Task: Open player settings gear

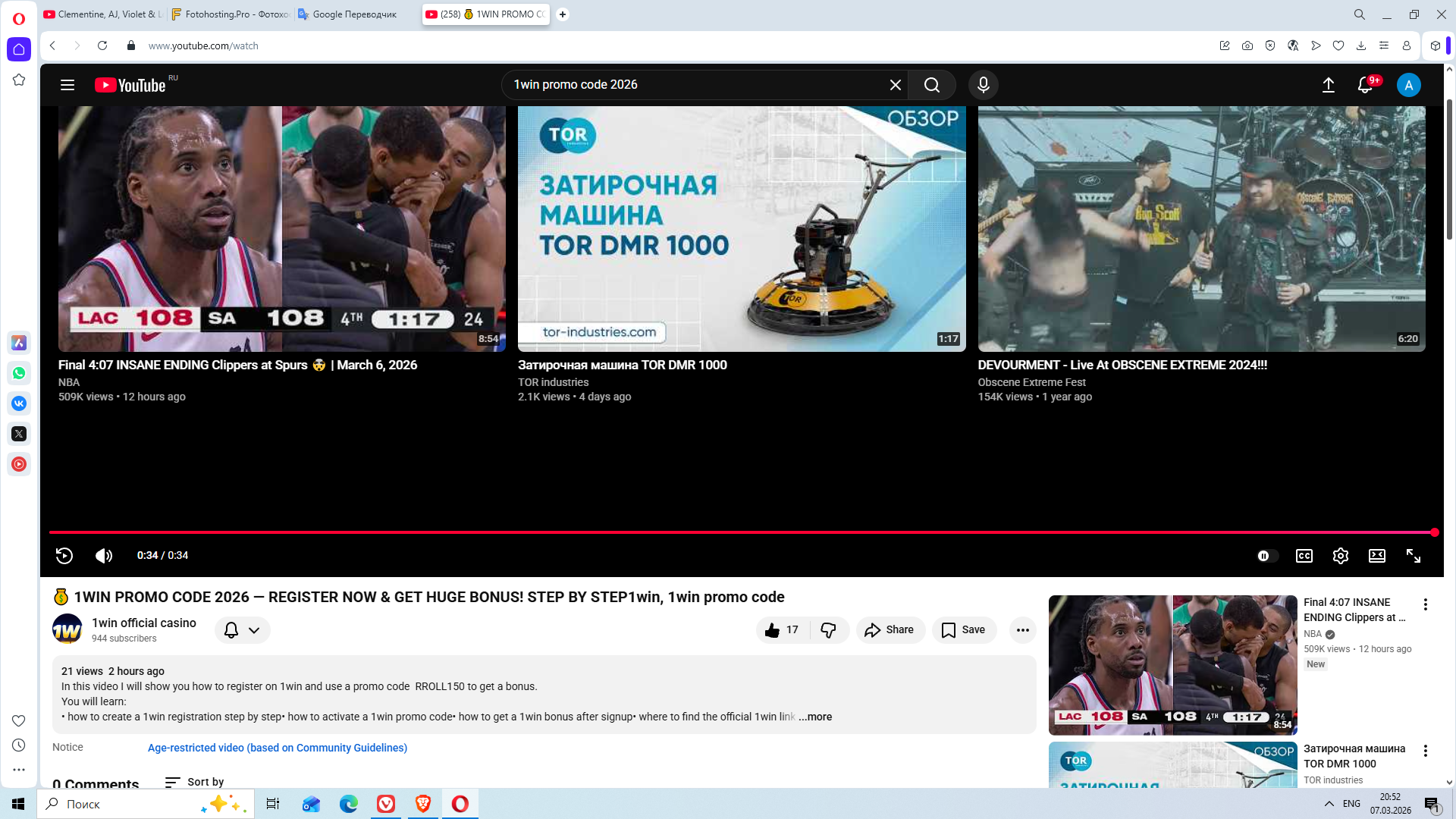Action: click(1340, 556)
